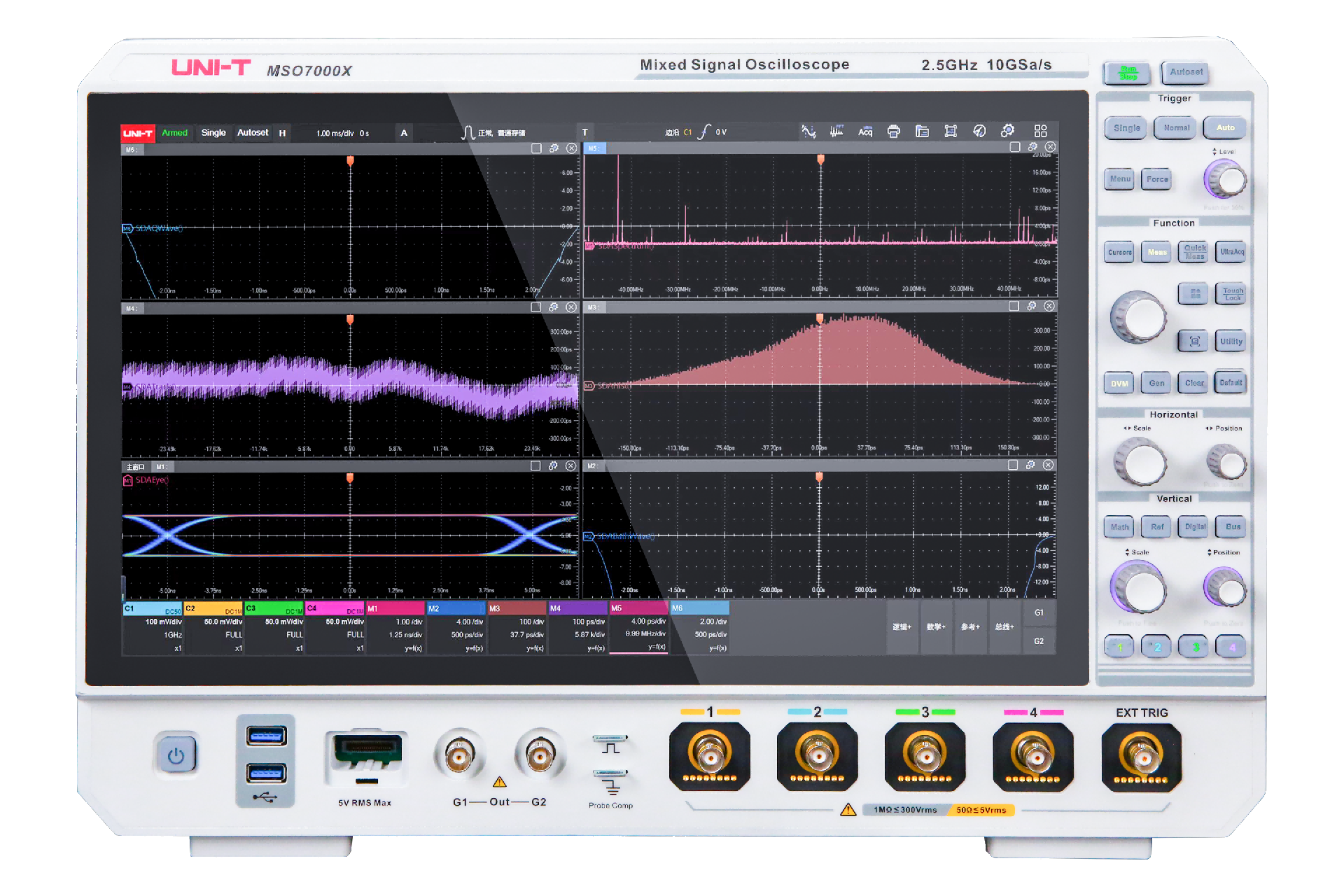The height and width of the screenshot is (896, 1344).
Task: Select the C2 channel tab
Action: (213, 628)
